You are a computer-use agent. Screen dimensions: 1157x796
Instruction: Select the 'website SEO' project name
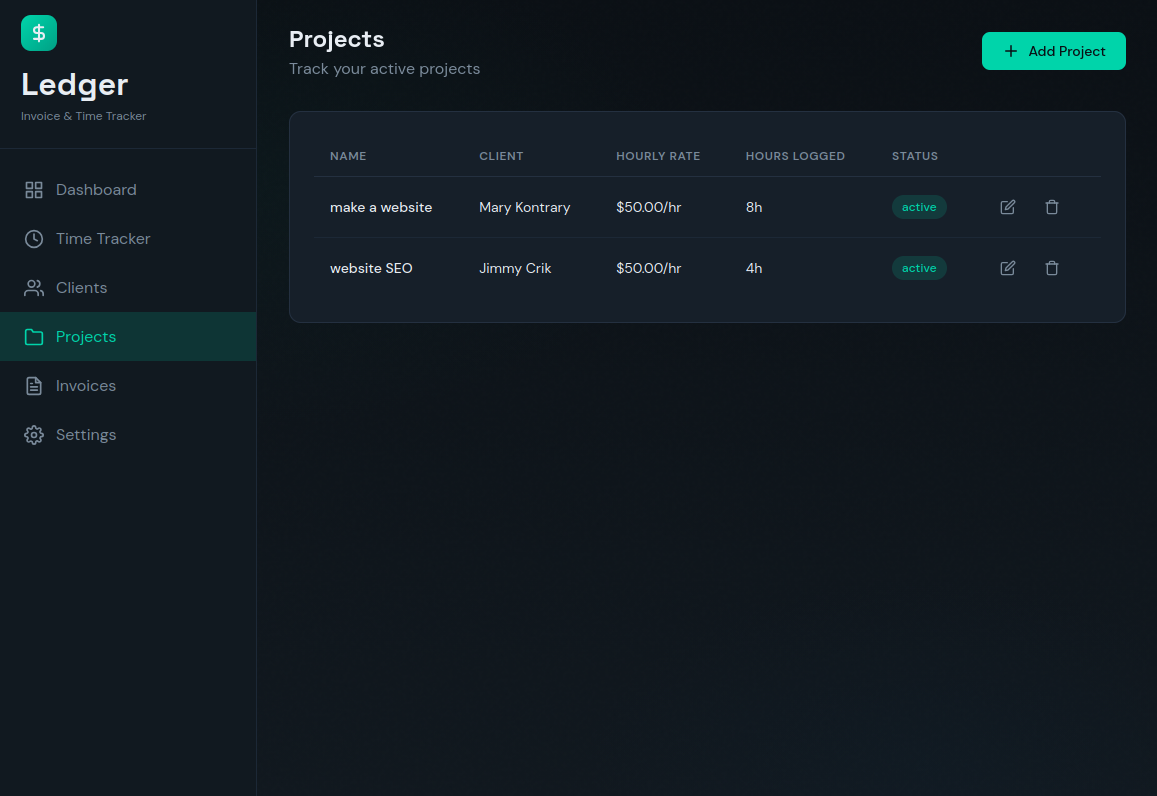tap(371, 269)
